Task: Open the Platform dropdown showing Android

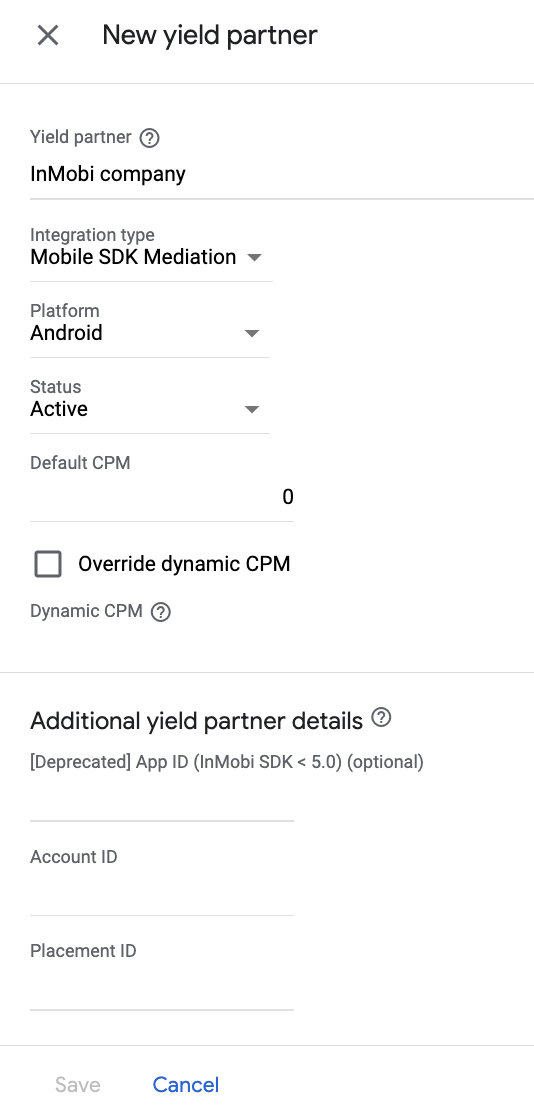Action: [150, 333]
